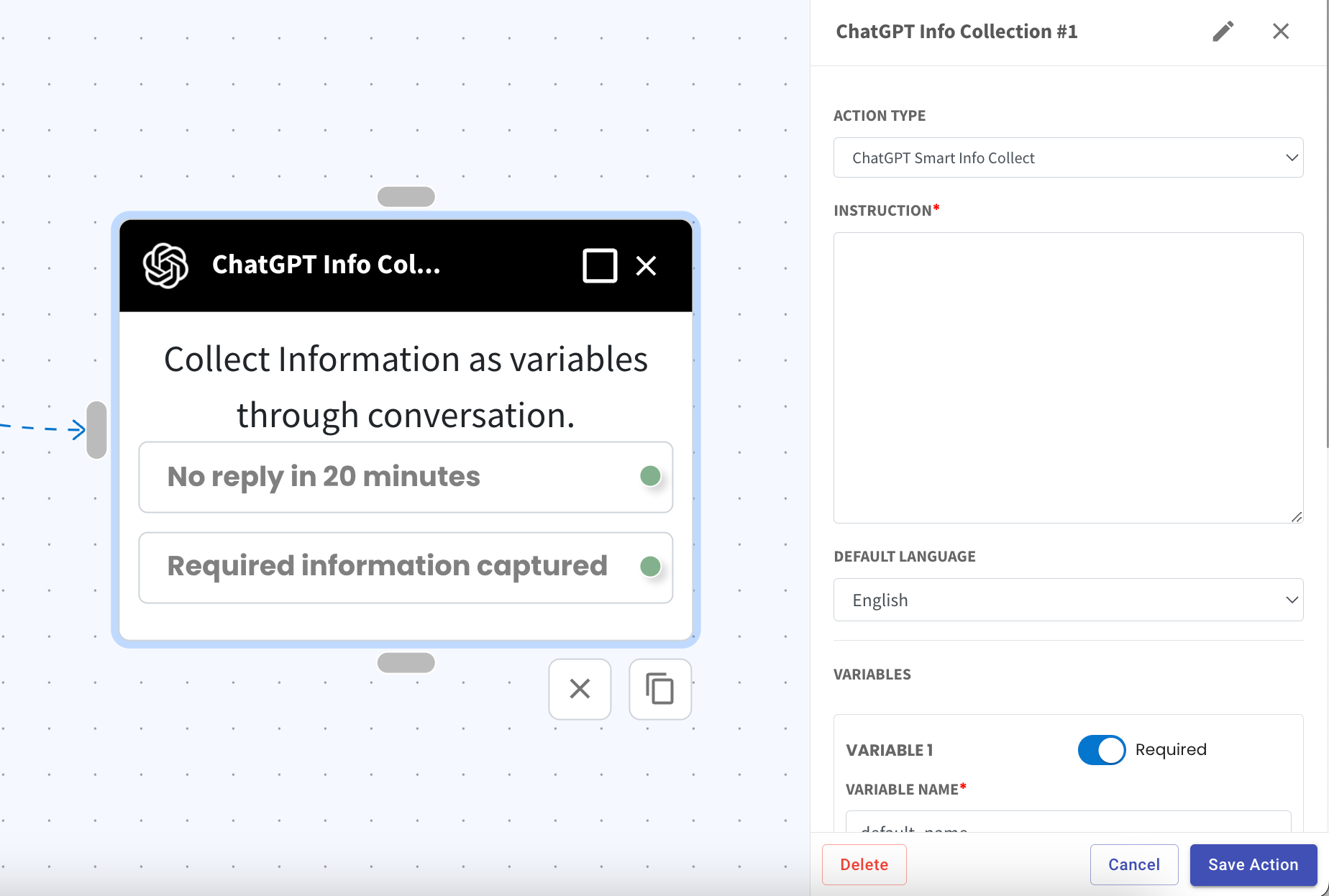Image resolution: width=1329 pixels, height=896 pixels.
Task: Click into the Instruction text area
Action: [x=1068, y=378]
